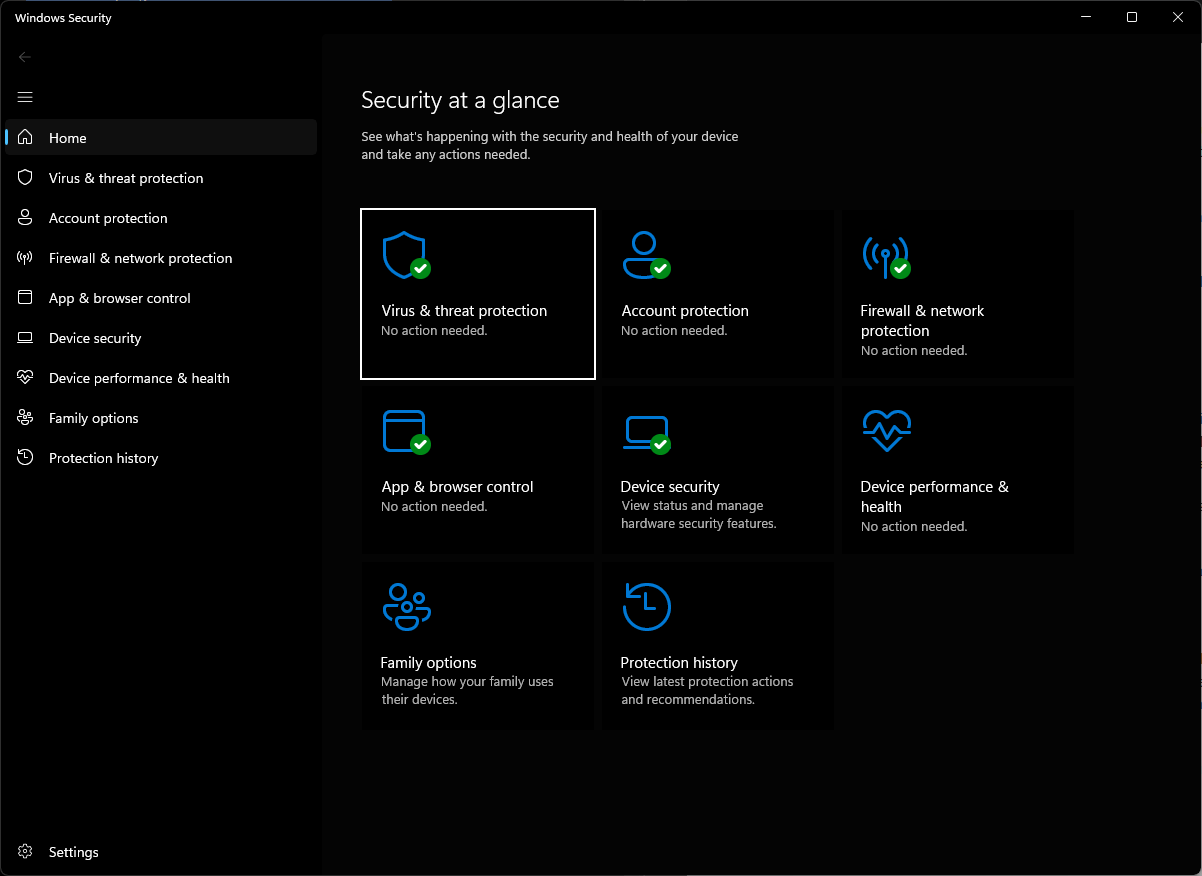The height and width of the screenshot is (876, 1202).
Task: Click the Account protection person tile icon
Action: coord(646,256)
